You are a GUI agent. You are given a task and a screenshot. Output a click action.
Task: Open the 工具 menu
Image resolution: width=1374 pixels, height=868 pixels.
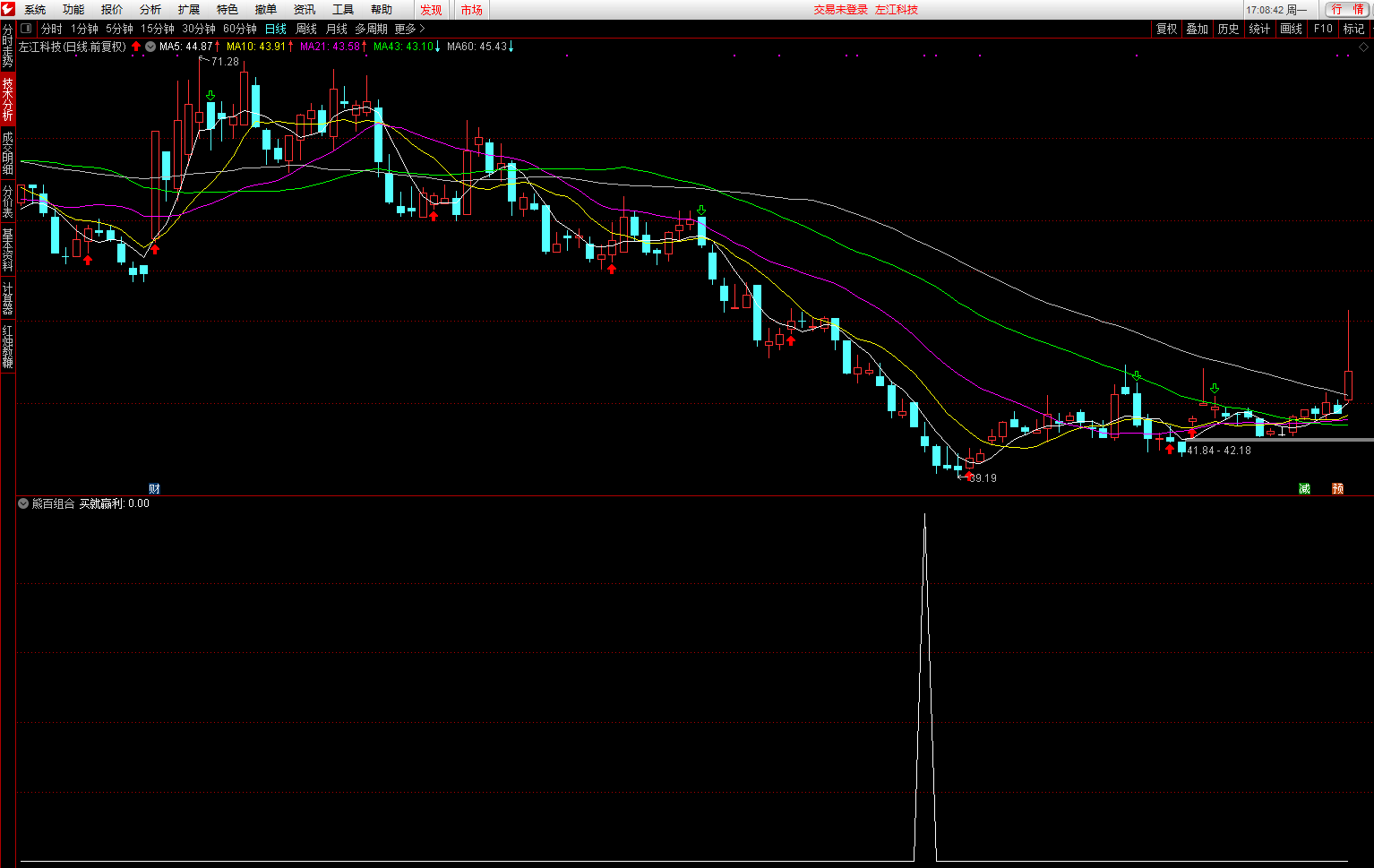pyautogui.click(x=343, y=10)
